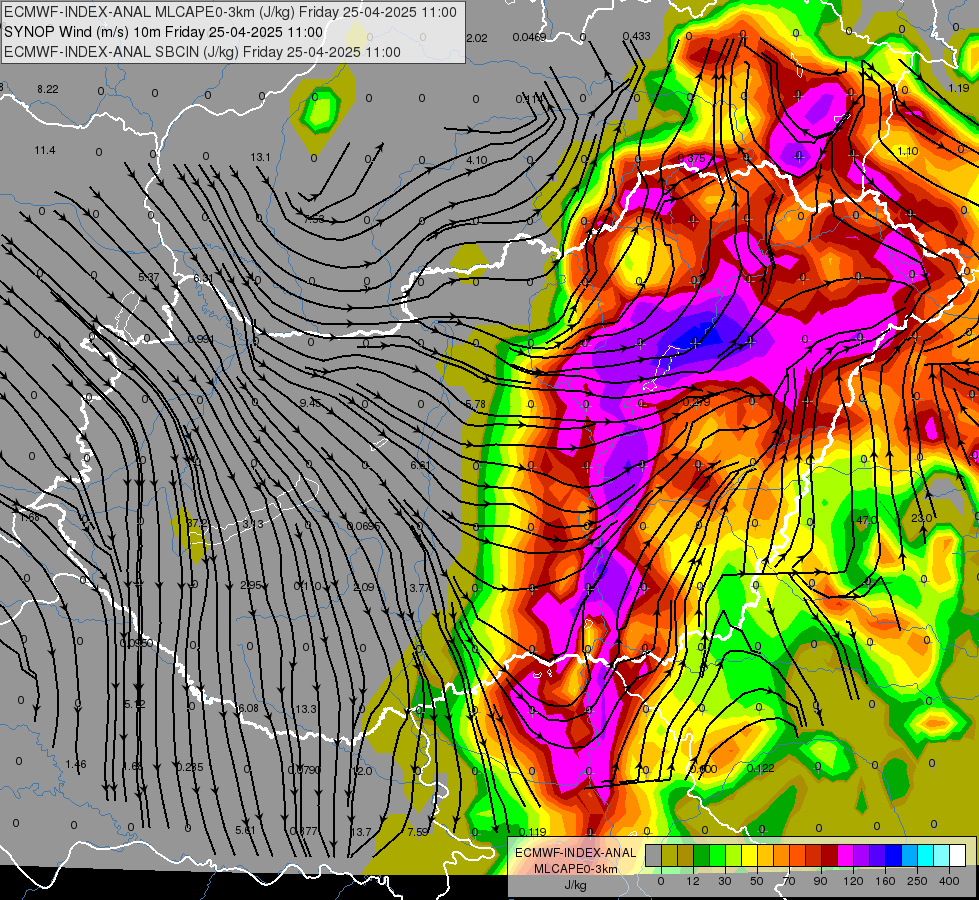Click the cyan swatch above the 250 tick
Image resolution: width=979 pixels, height=900 pixels.
(925, 855)
